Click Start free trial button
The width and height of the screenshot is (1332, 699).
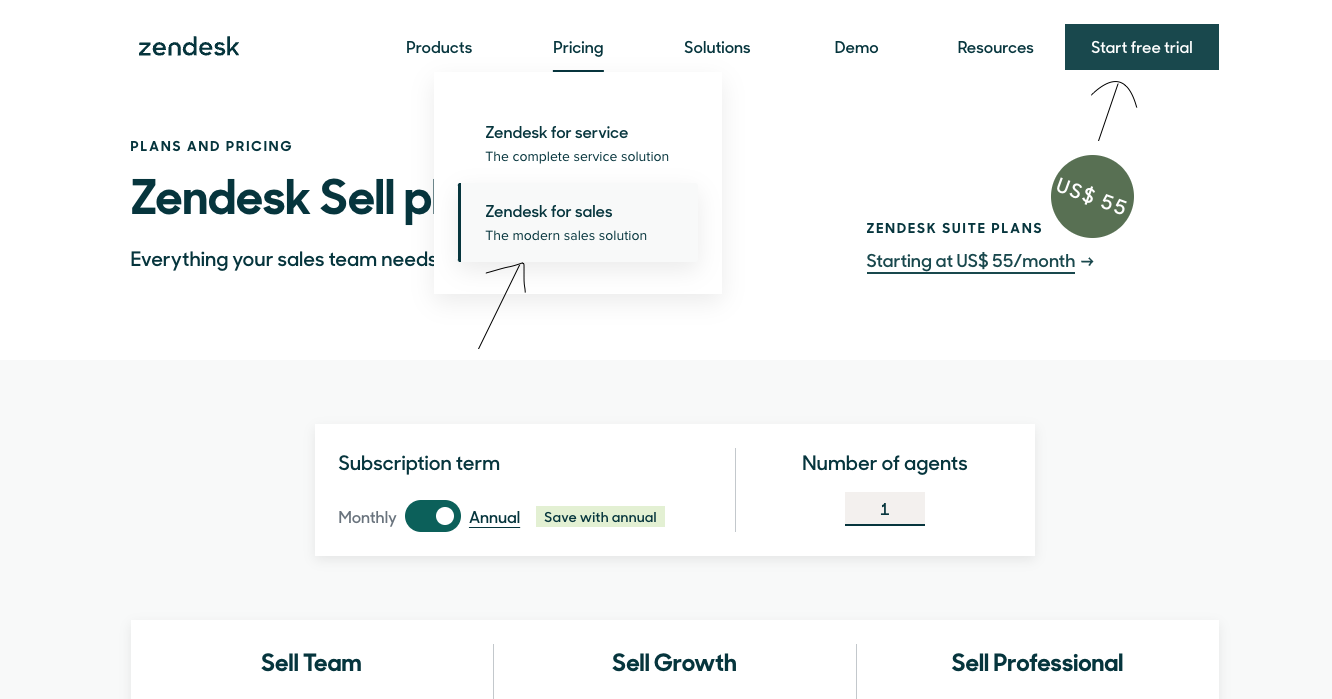pyautogui.click(x=1141, y=47)
